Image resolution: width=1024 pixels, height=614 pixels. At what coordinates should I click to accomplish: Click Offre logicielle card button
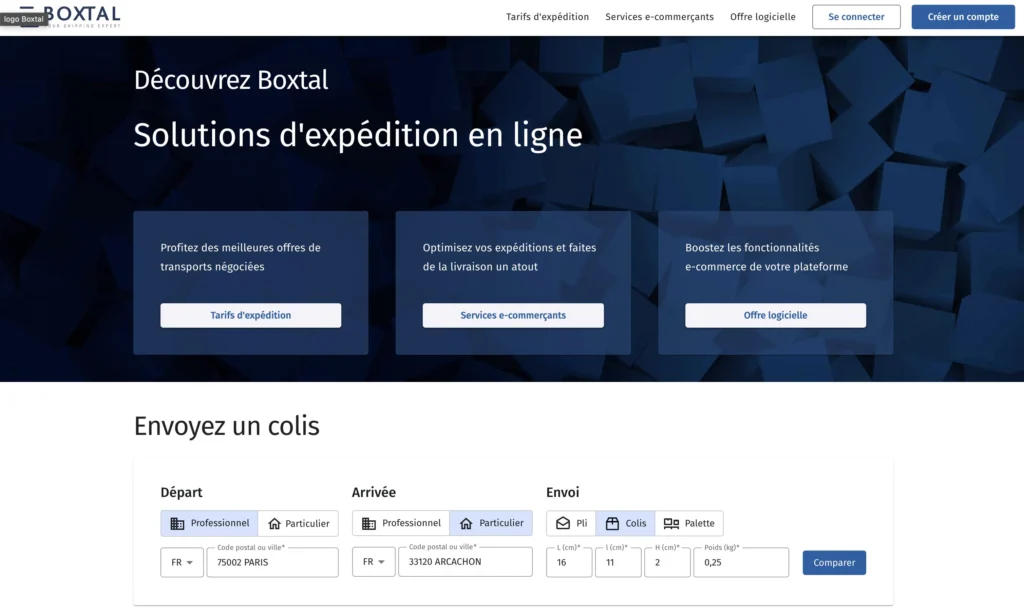click(x=775, y=315)
